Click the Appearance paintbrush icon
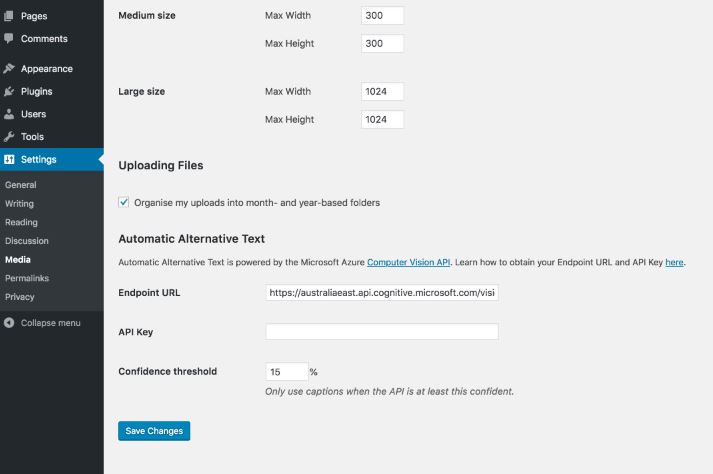This screenshot has width=713, height=474. click(9, 69)
